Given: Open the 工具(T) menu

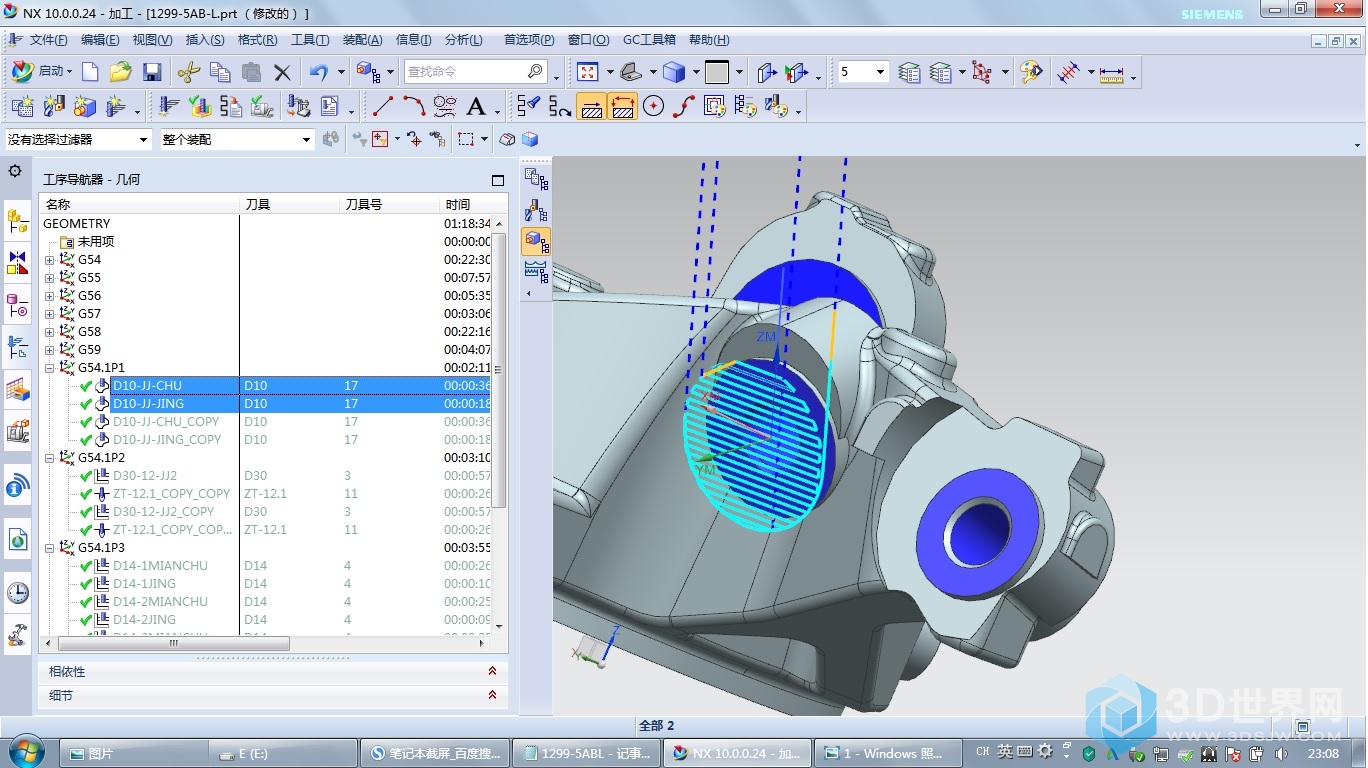Looking at the screenshot, I should pos(310,40).
